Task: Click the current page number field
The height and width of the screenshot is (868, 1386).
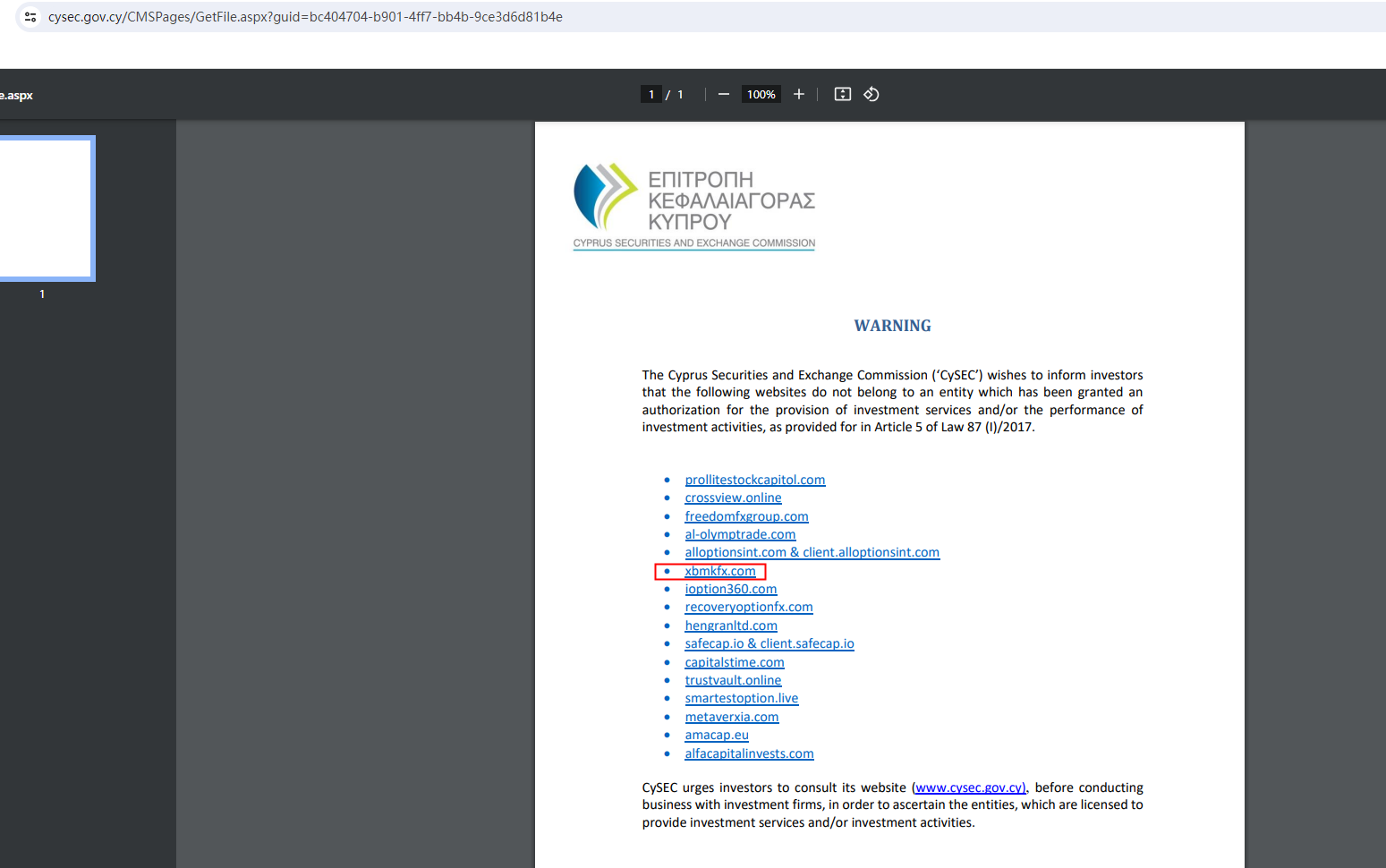Action: 651,94
